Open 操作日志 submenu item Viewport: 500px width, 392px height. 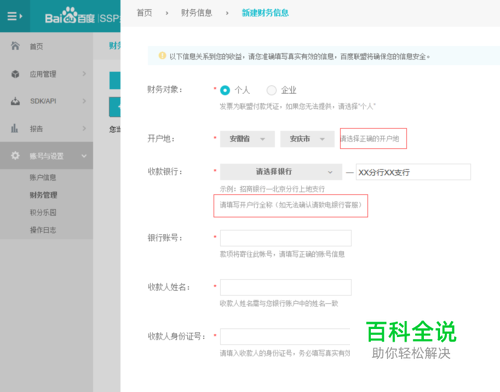tap(43, 230)
